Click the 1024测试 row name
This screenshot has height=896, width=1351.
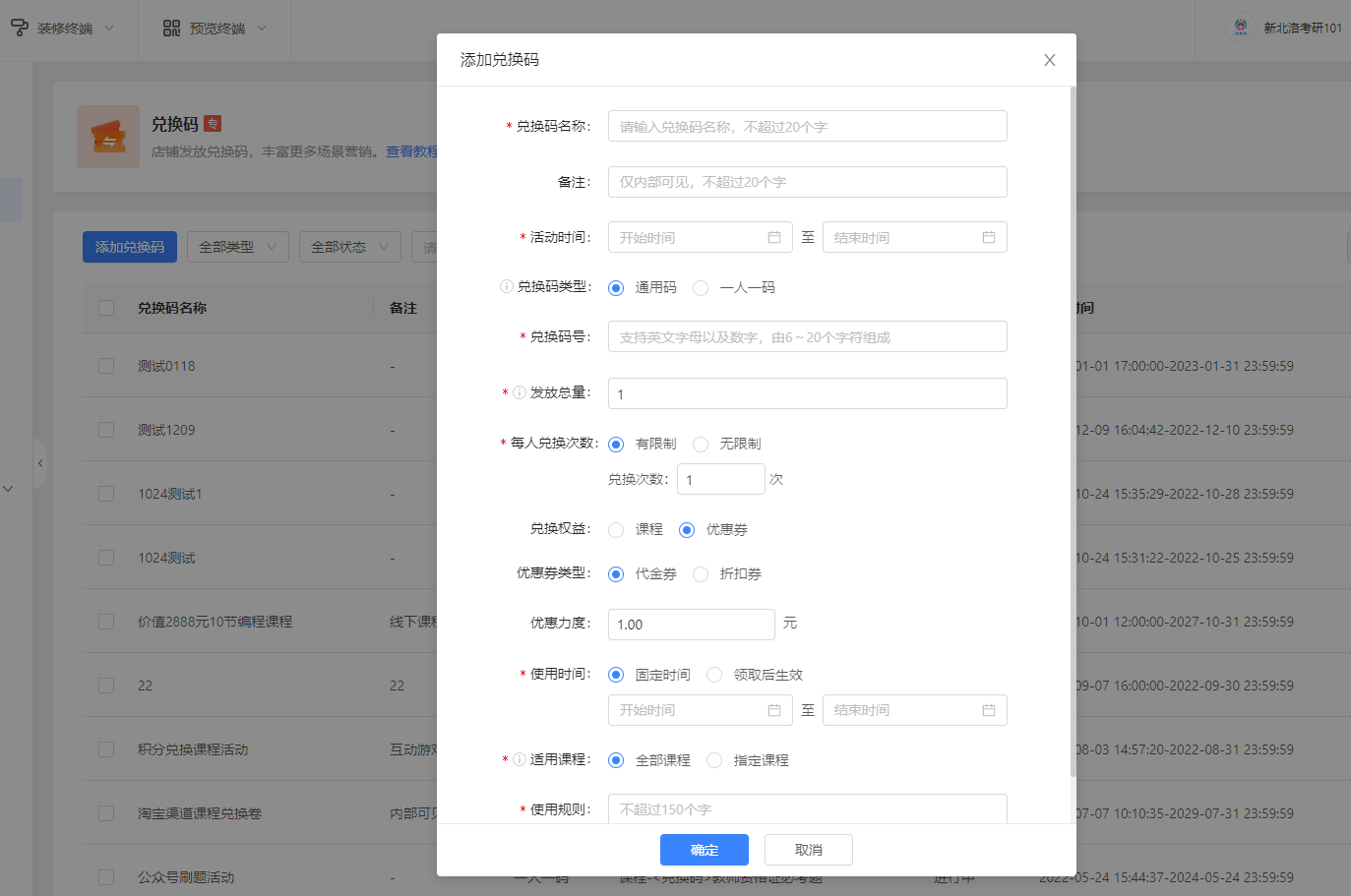166,558
